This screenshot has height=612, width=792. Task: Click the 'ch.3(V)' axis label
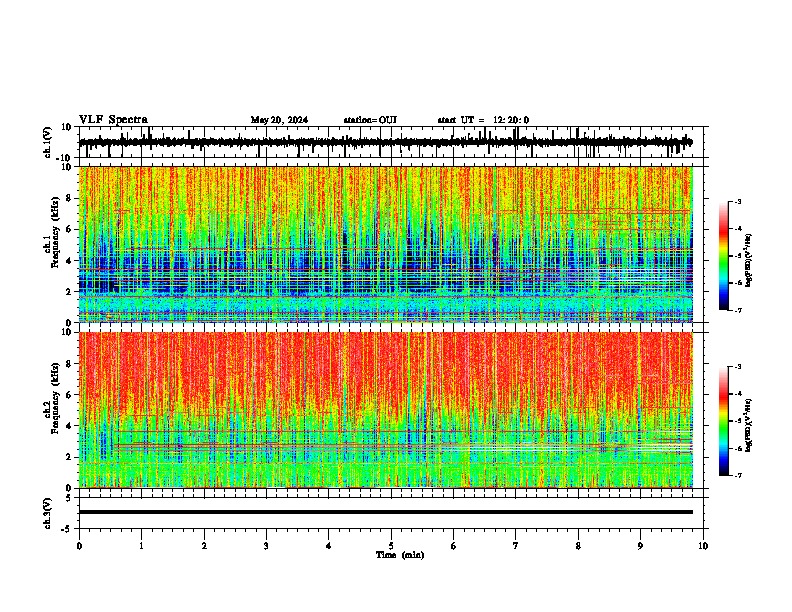coord(48,514)
